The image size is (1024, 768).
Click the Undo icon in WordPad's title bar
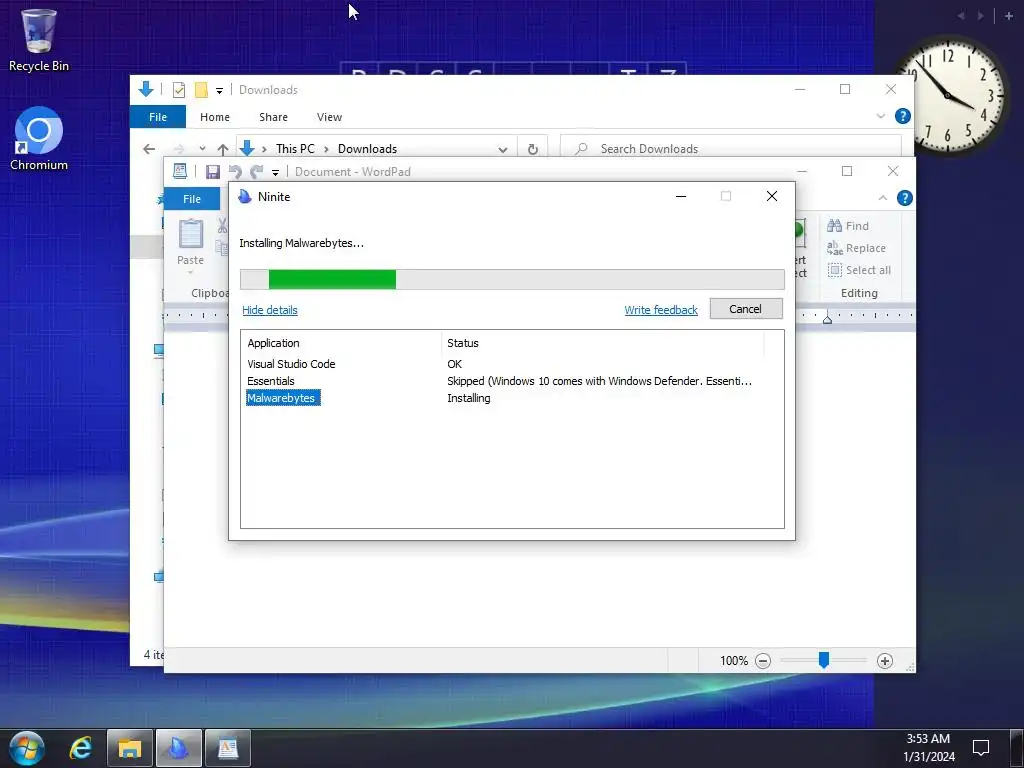click(234, 172)
